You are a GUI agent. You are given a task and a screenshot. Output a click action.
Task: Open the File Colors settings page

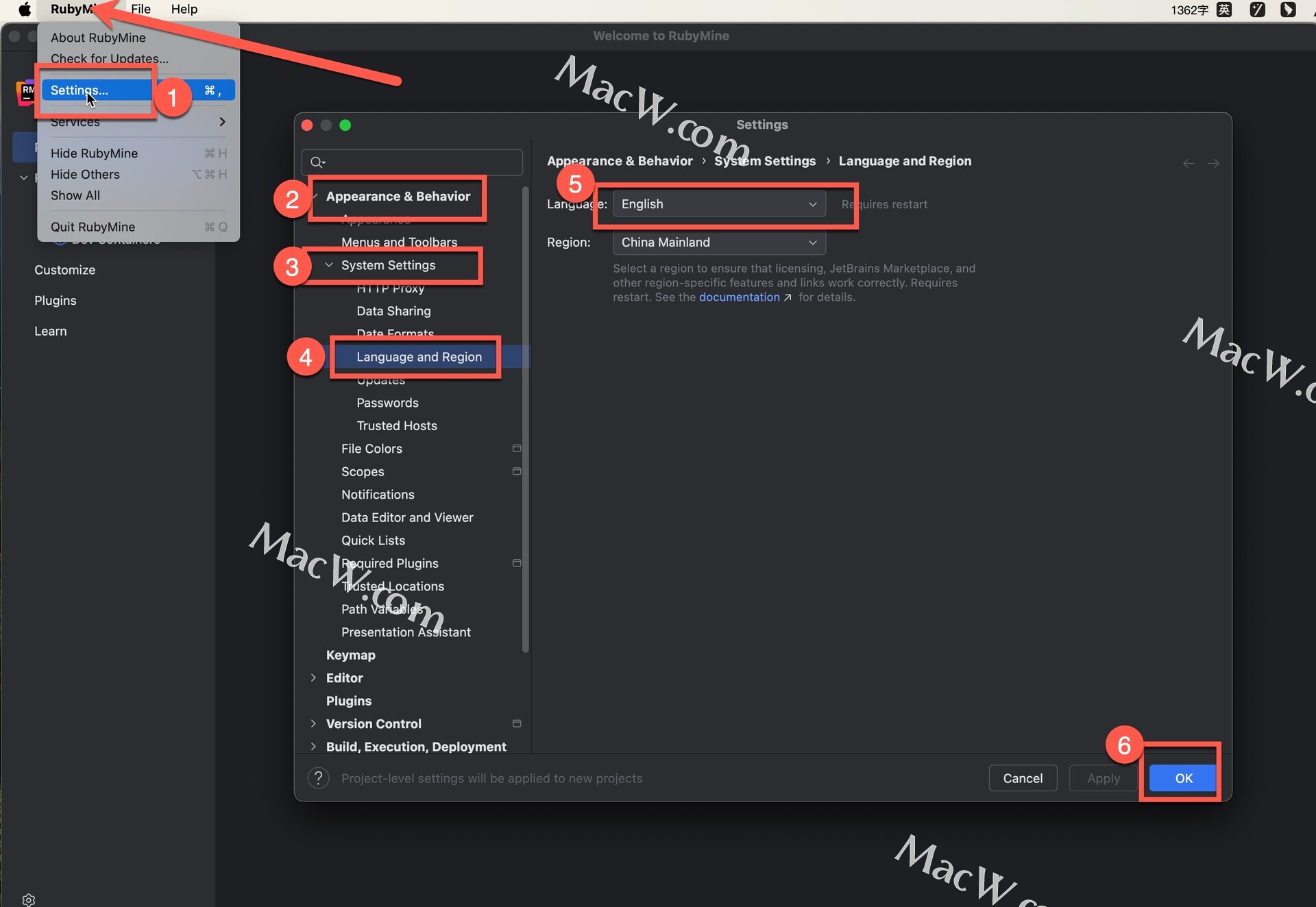(371, 449)
